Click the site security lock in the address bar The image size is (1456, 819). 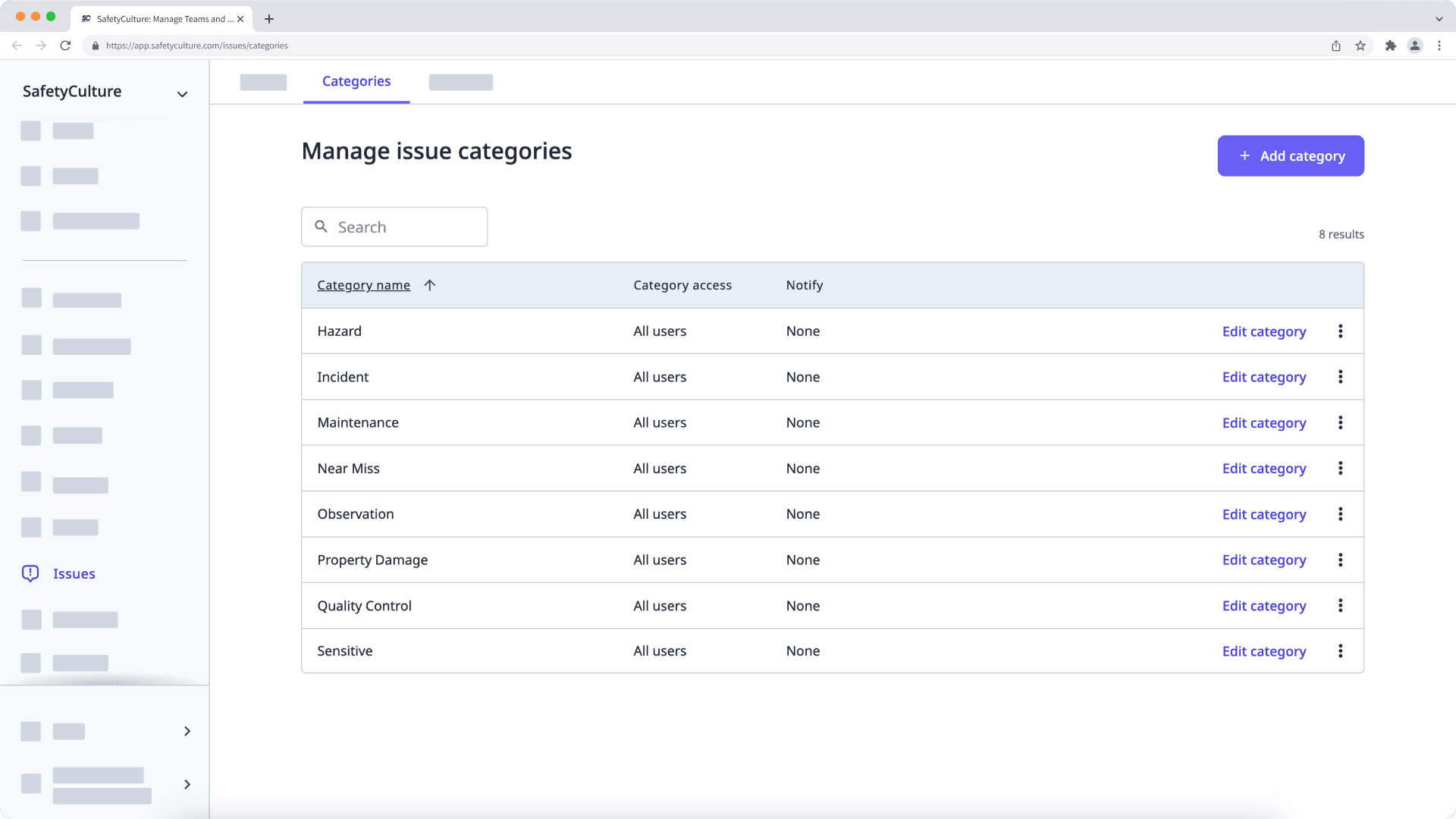[95, 45]
